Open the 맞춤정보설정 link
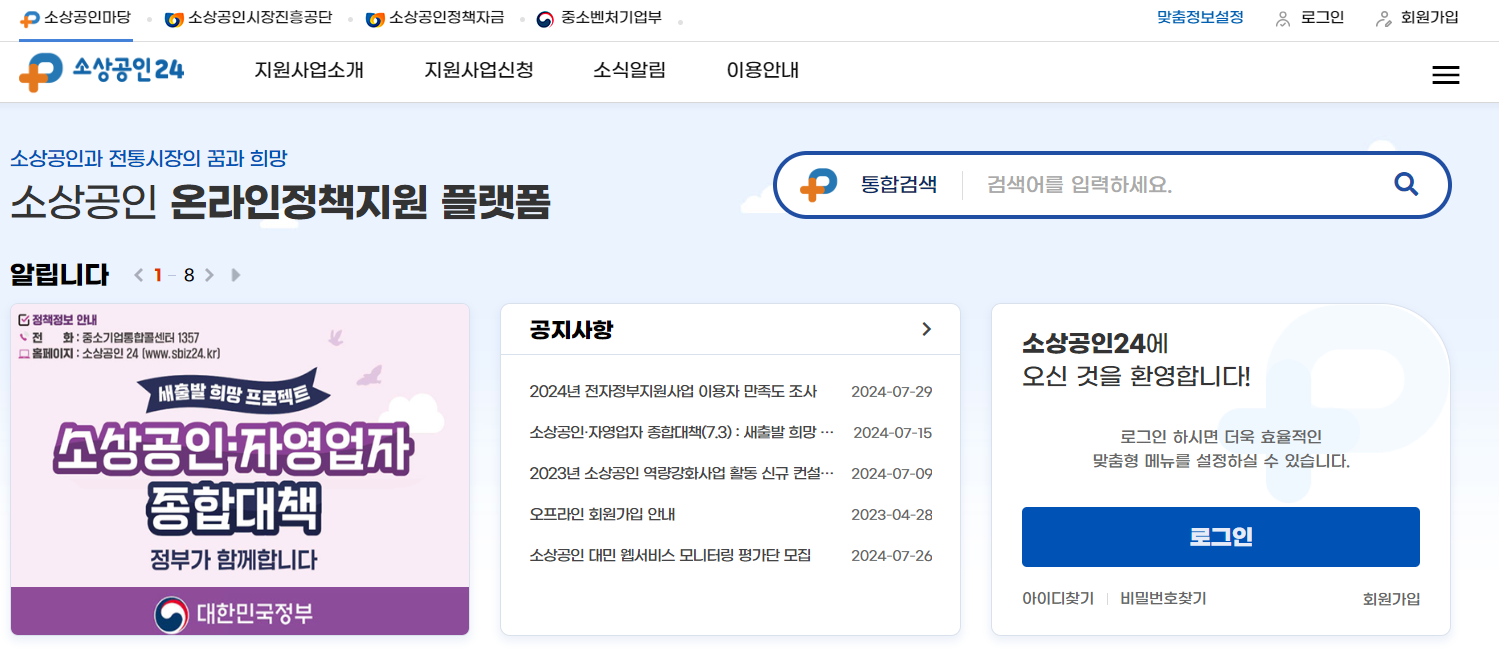 (1200, 17)
